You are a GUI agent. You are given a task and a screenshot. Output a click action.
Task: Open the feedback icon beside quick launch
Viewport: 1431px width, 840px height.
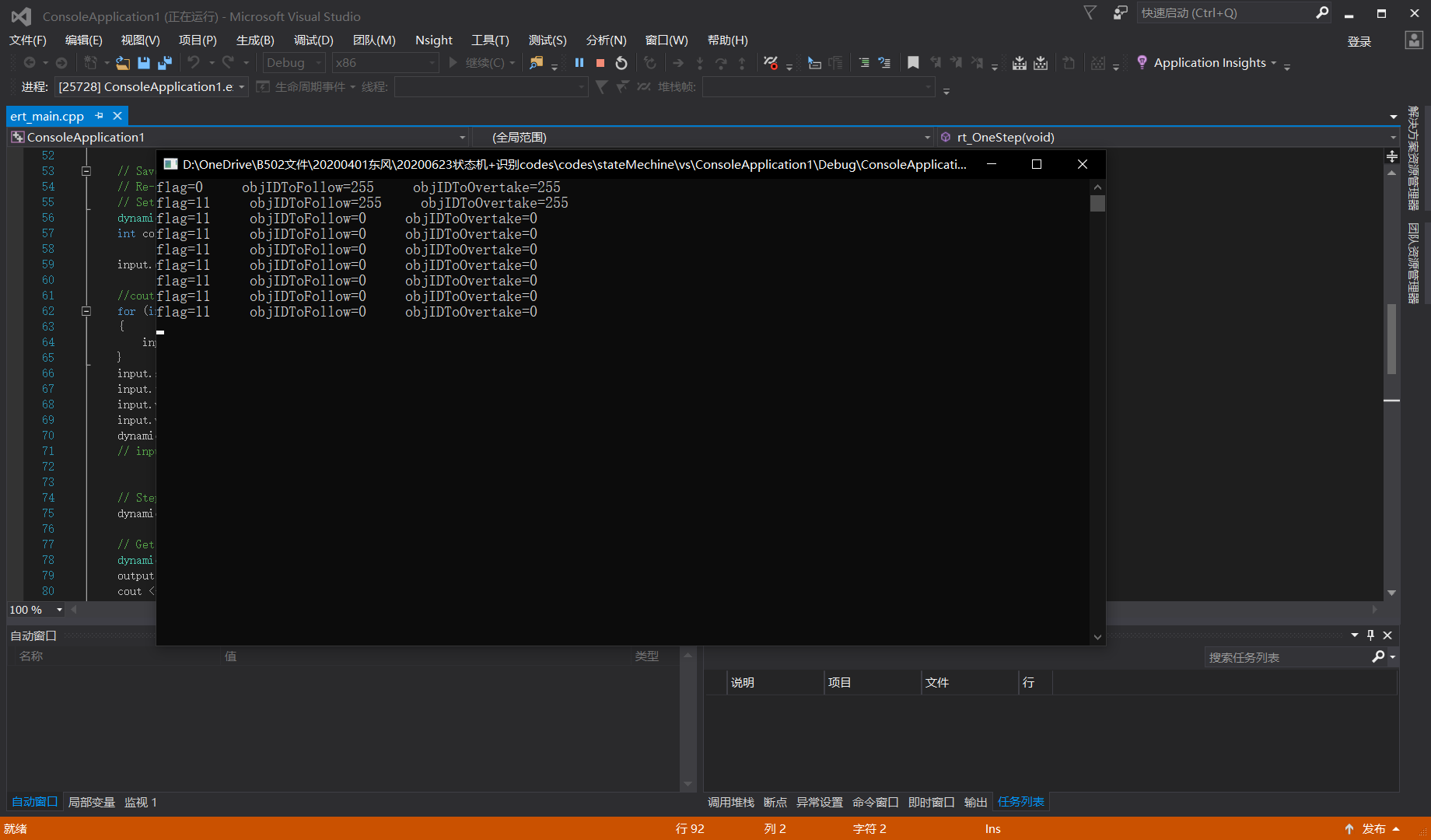[1121, 12]
